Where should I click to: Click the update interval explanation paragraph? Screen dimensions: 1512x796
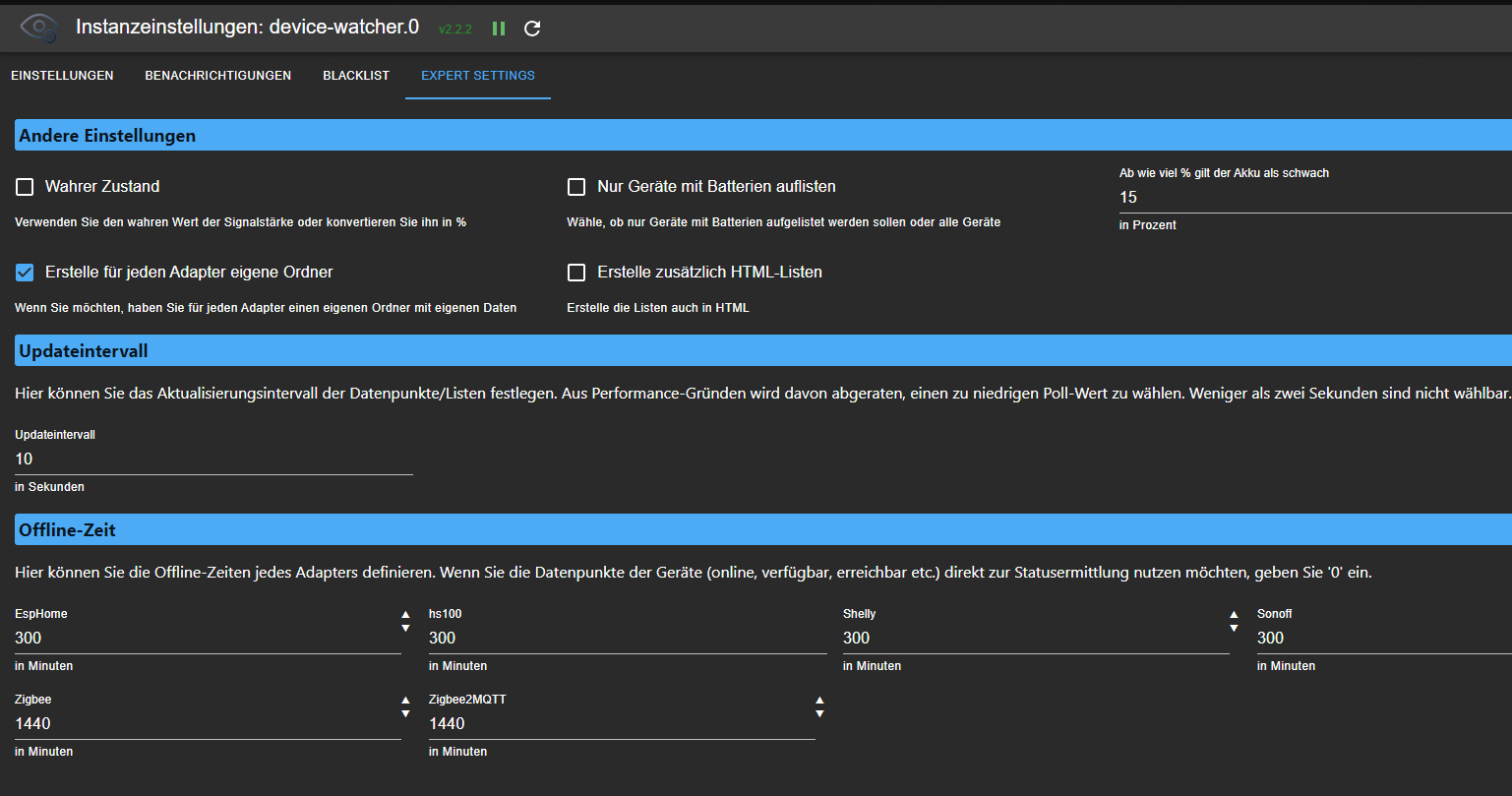(x=763, y=394)
